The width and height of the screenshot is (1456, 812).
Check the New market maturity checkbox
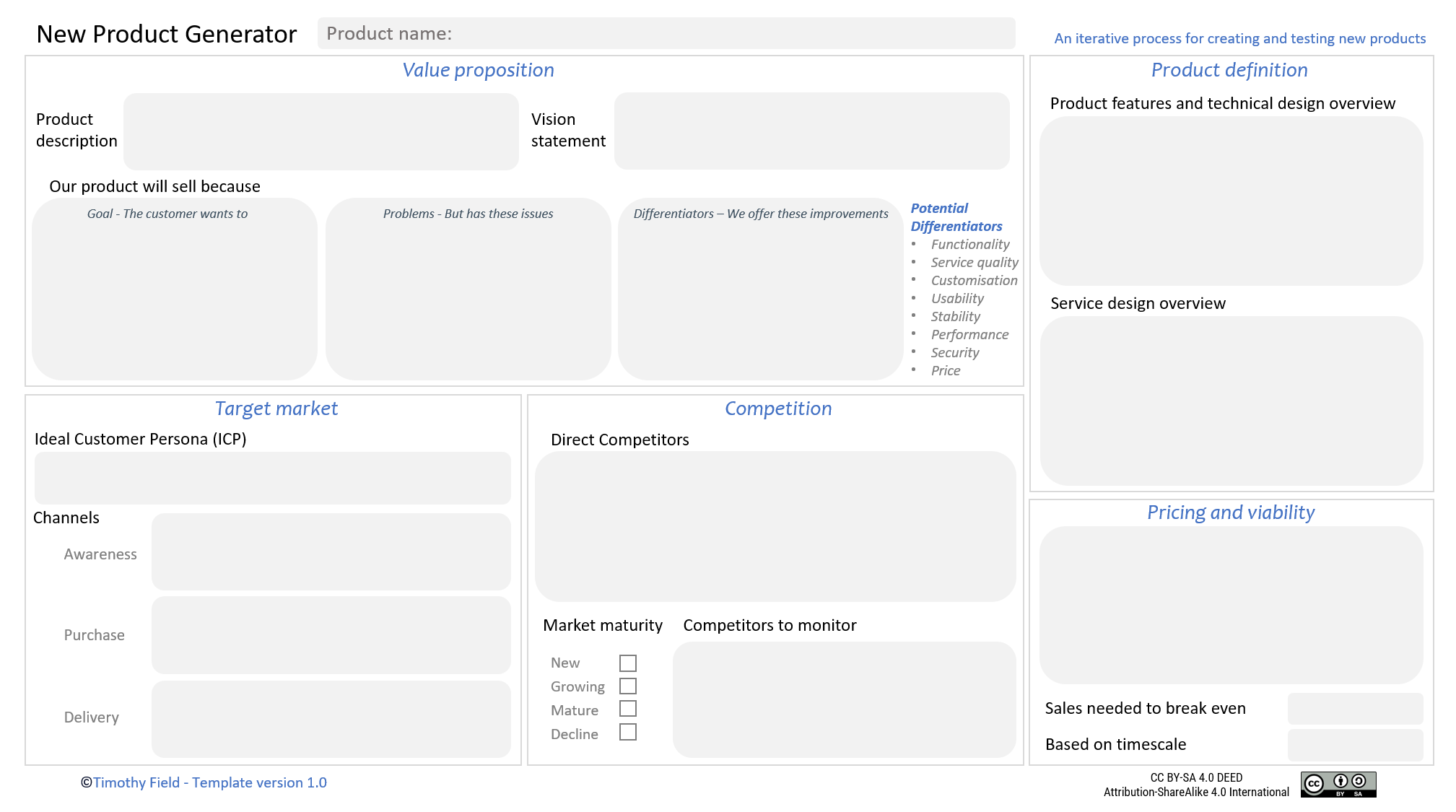tap(628, 662)
